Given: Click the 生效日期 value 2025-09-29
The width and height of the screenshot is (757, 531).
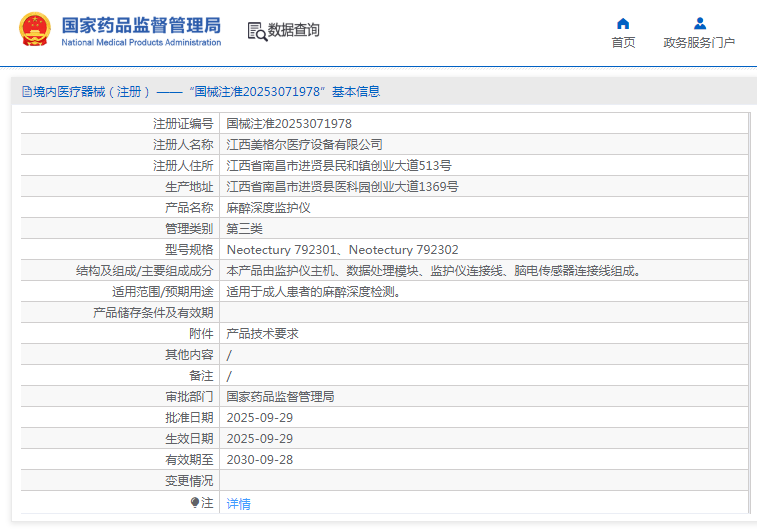Looking at the screenshot, I should tap(260, 438).
